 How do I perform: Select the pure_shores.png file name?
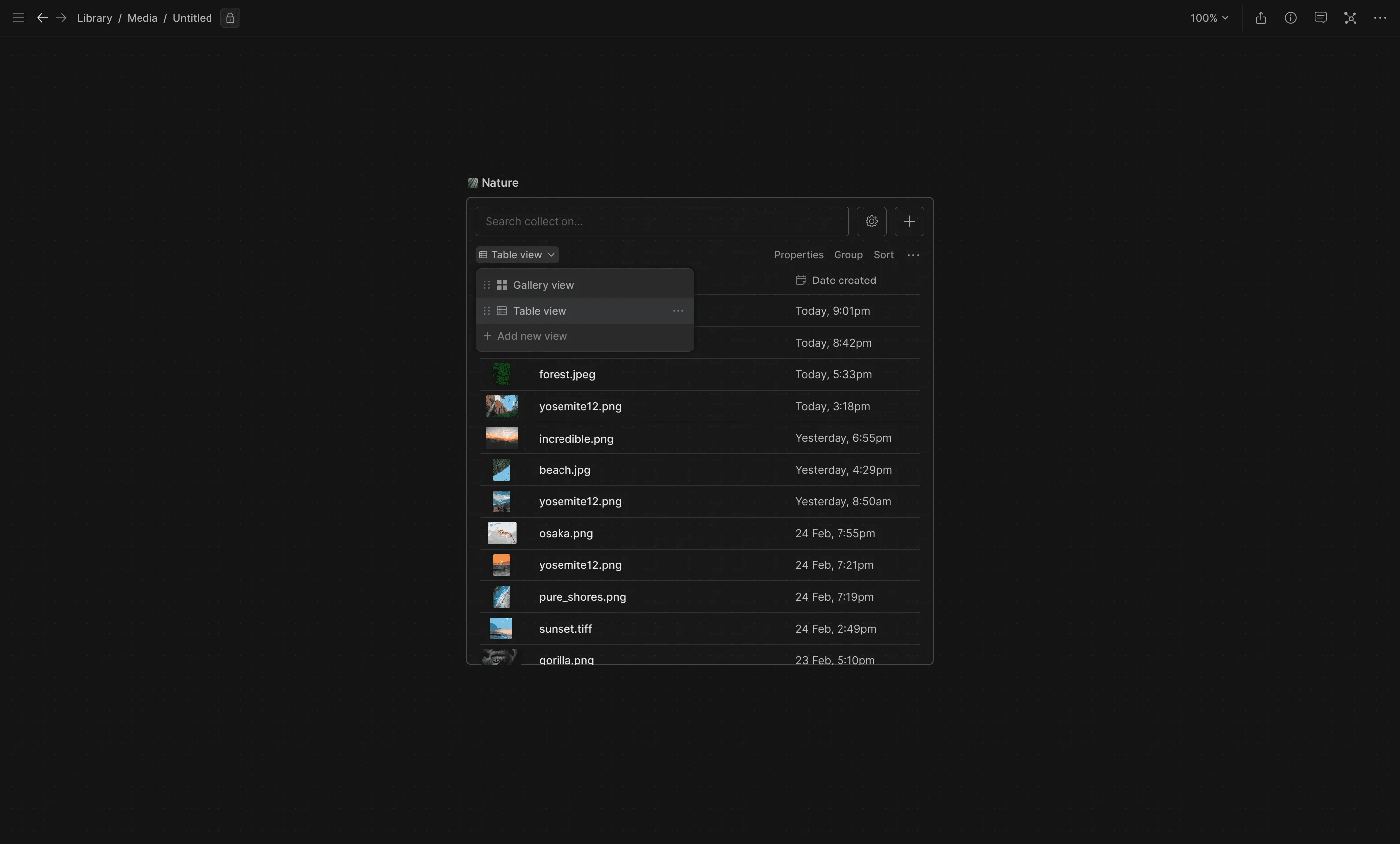(582, 597)
